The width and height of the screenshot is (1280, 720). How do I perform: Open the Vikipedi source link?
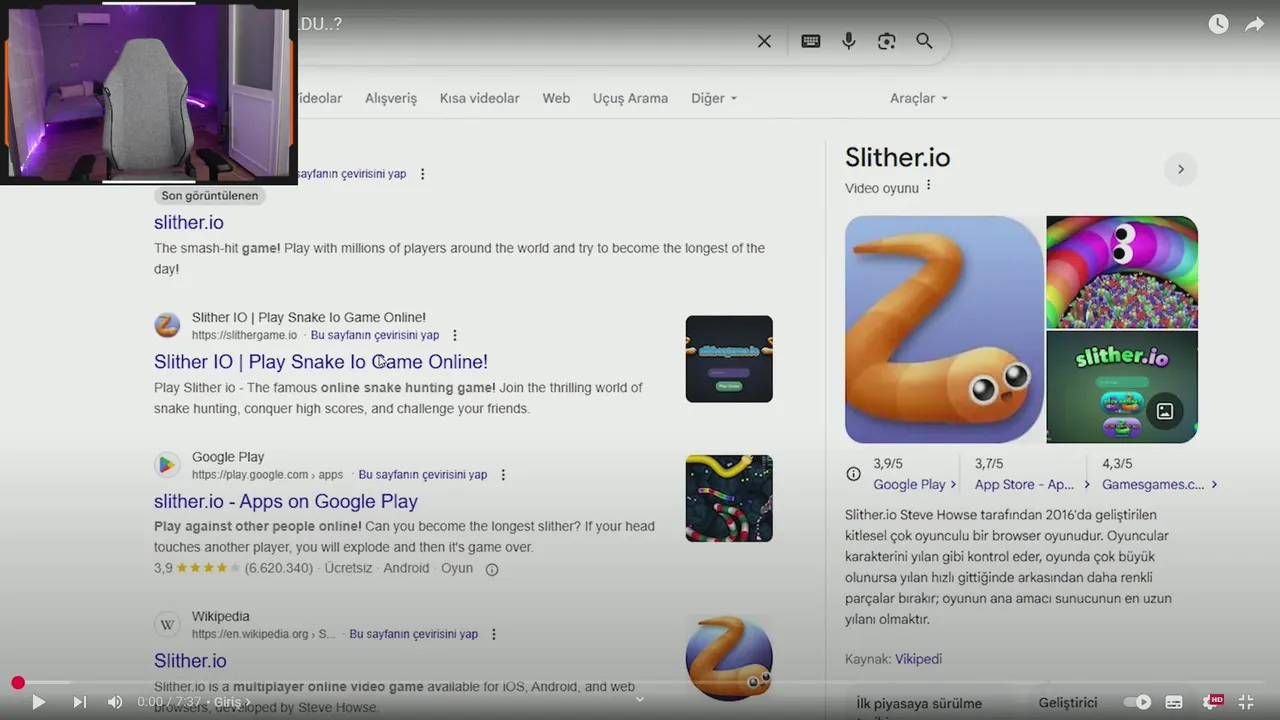[918, 659]
